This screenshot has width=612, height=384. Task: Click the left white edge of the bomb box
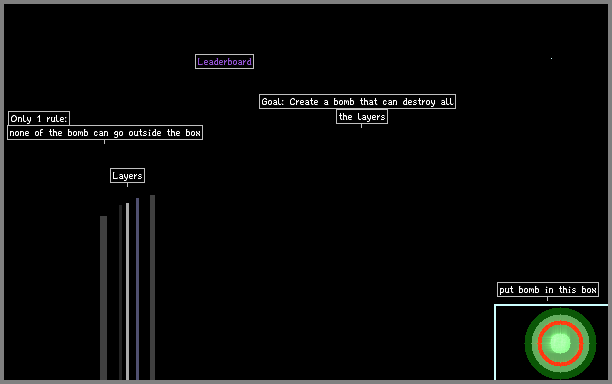[495, 342]
